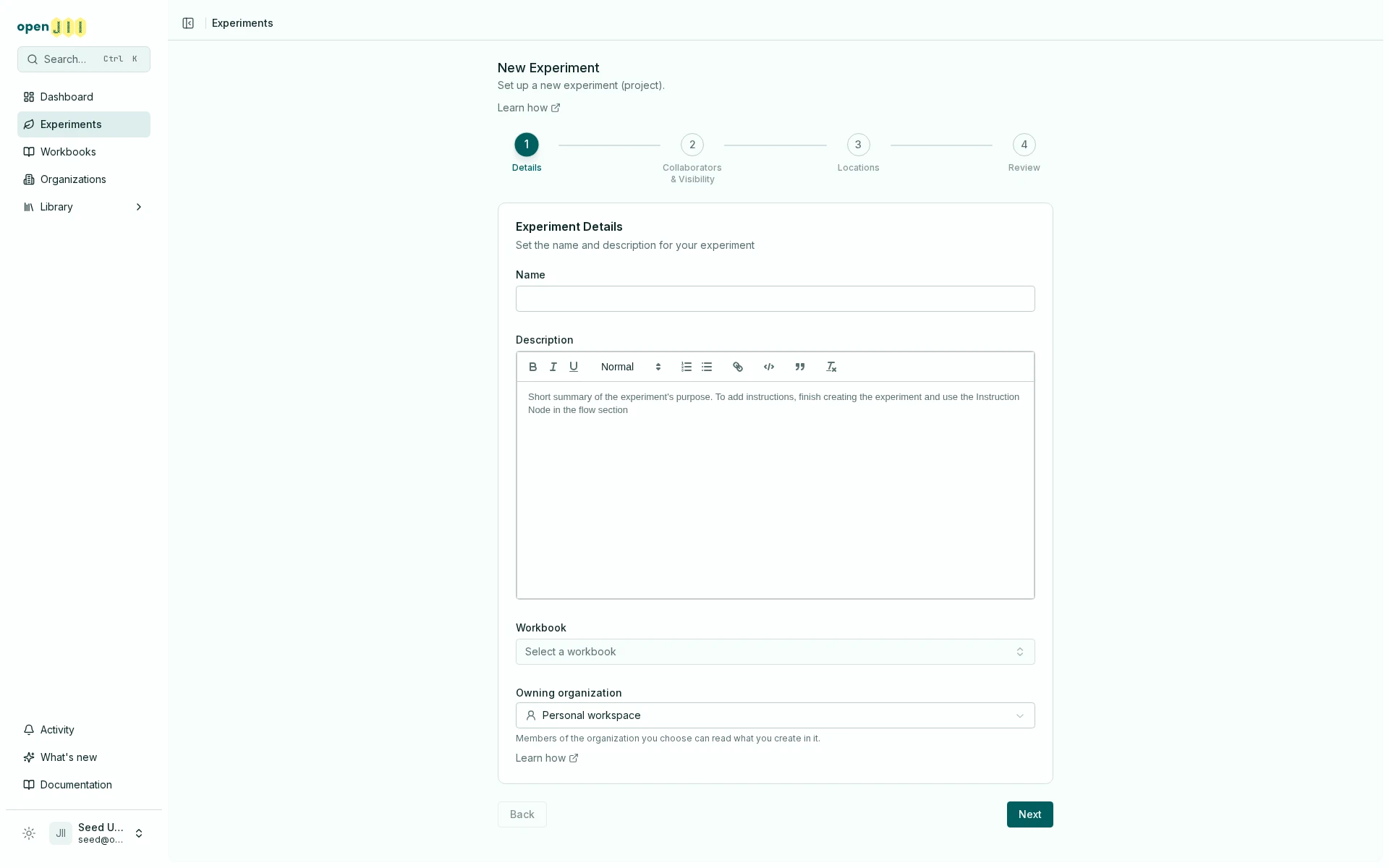Insert a blockquote in the description
Screen dimensions: 1389x868
(x=800, y=367)
